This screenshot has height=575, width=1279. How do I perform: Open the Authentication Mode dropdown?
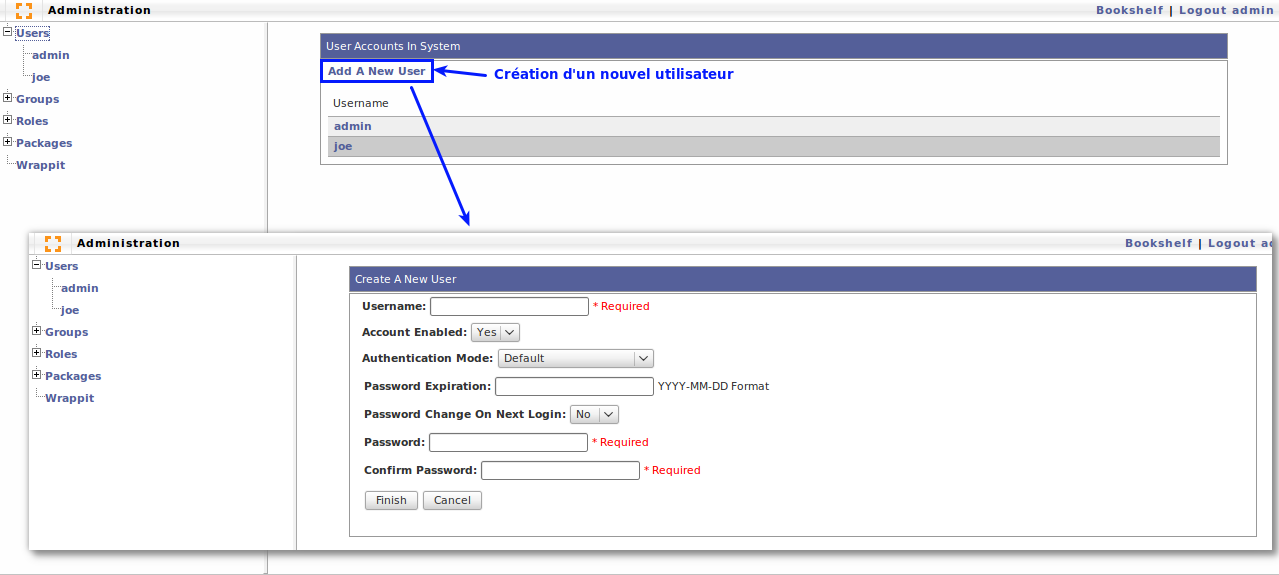(x=575, y=358)
